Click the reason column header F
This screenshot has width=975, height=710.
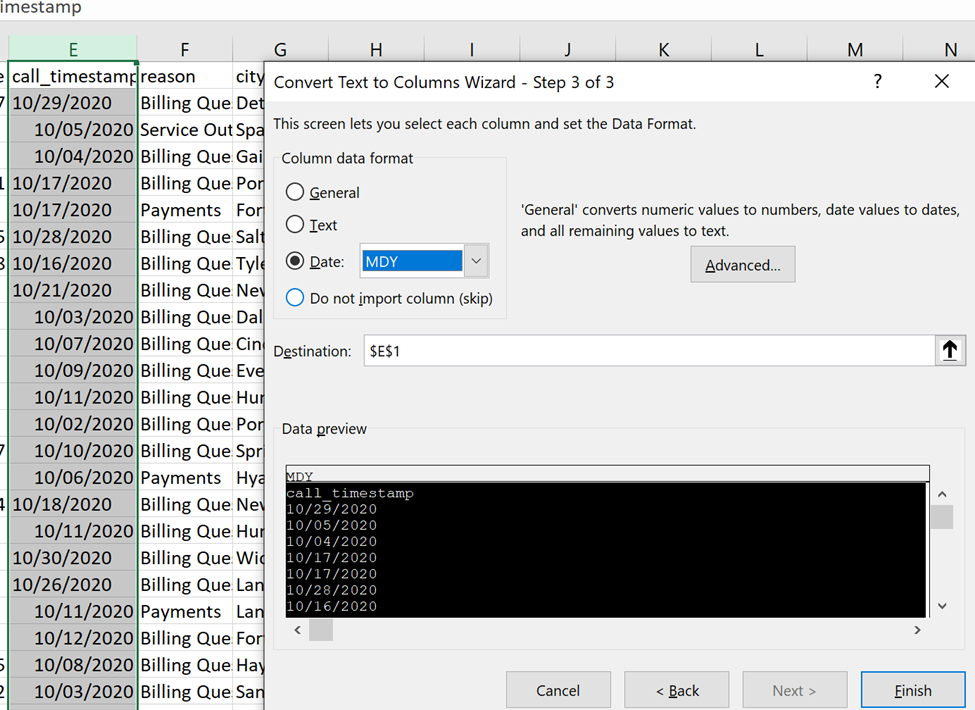click(x=184, y=49)
